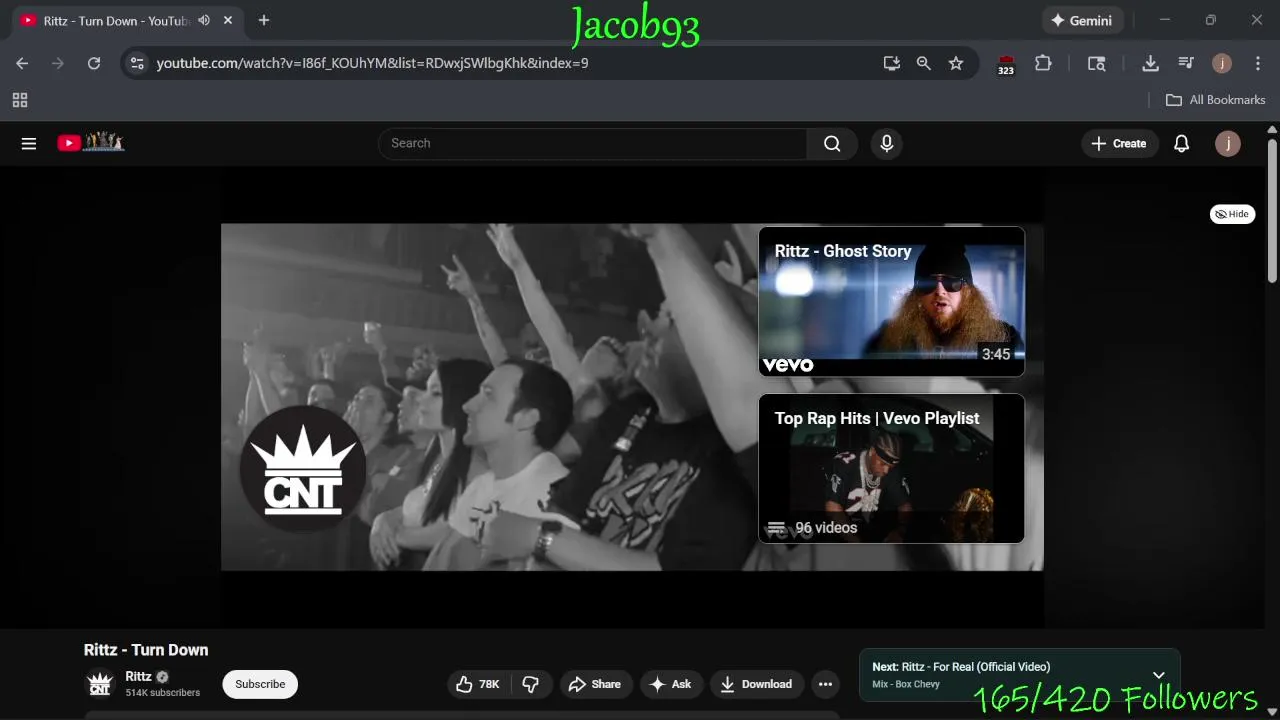Open Chrome profile avatar
The image size is (1280, 720).
click(x=1222, y=63)
